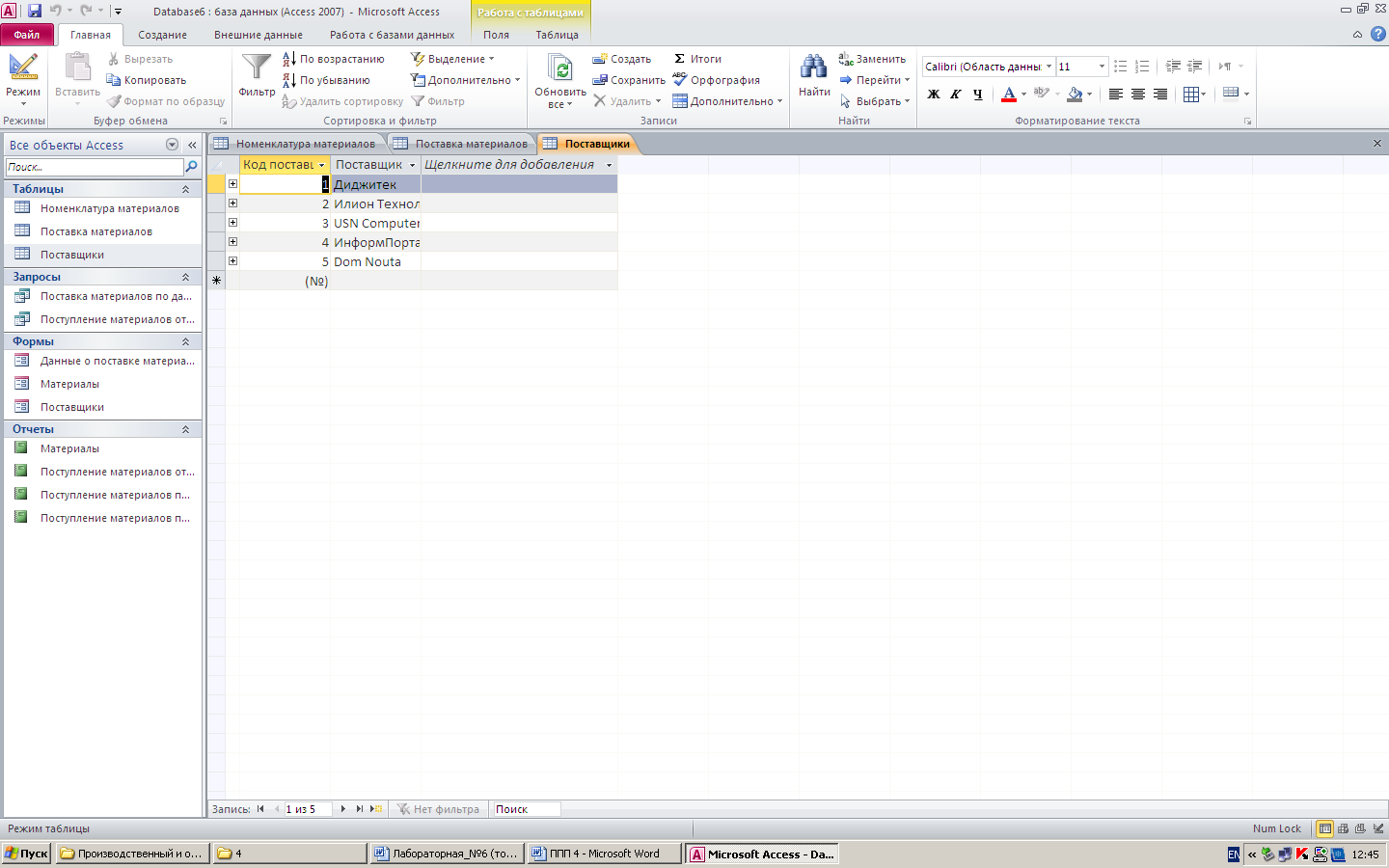
Task: Switch to design view in status bar
Action: coord(1379,828)
